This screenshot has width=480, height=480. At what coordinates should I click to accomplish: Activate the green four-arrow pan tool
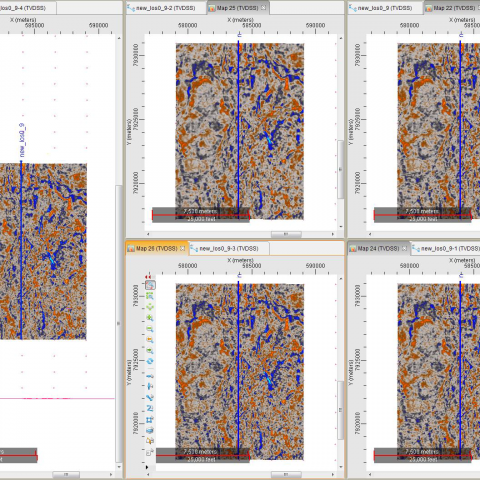[150, 307]
